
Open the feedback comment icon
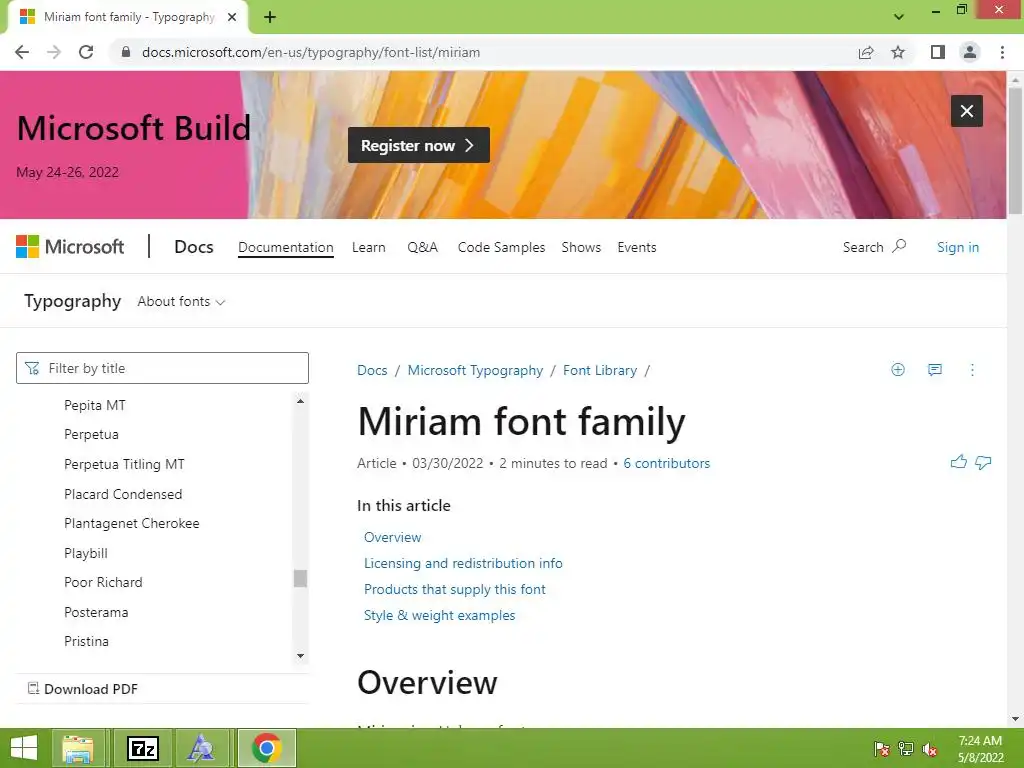[935, 370]
